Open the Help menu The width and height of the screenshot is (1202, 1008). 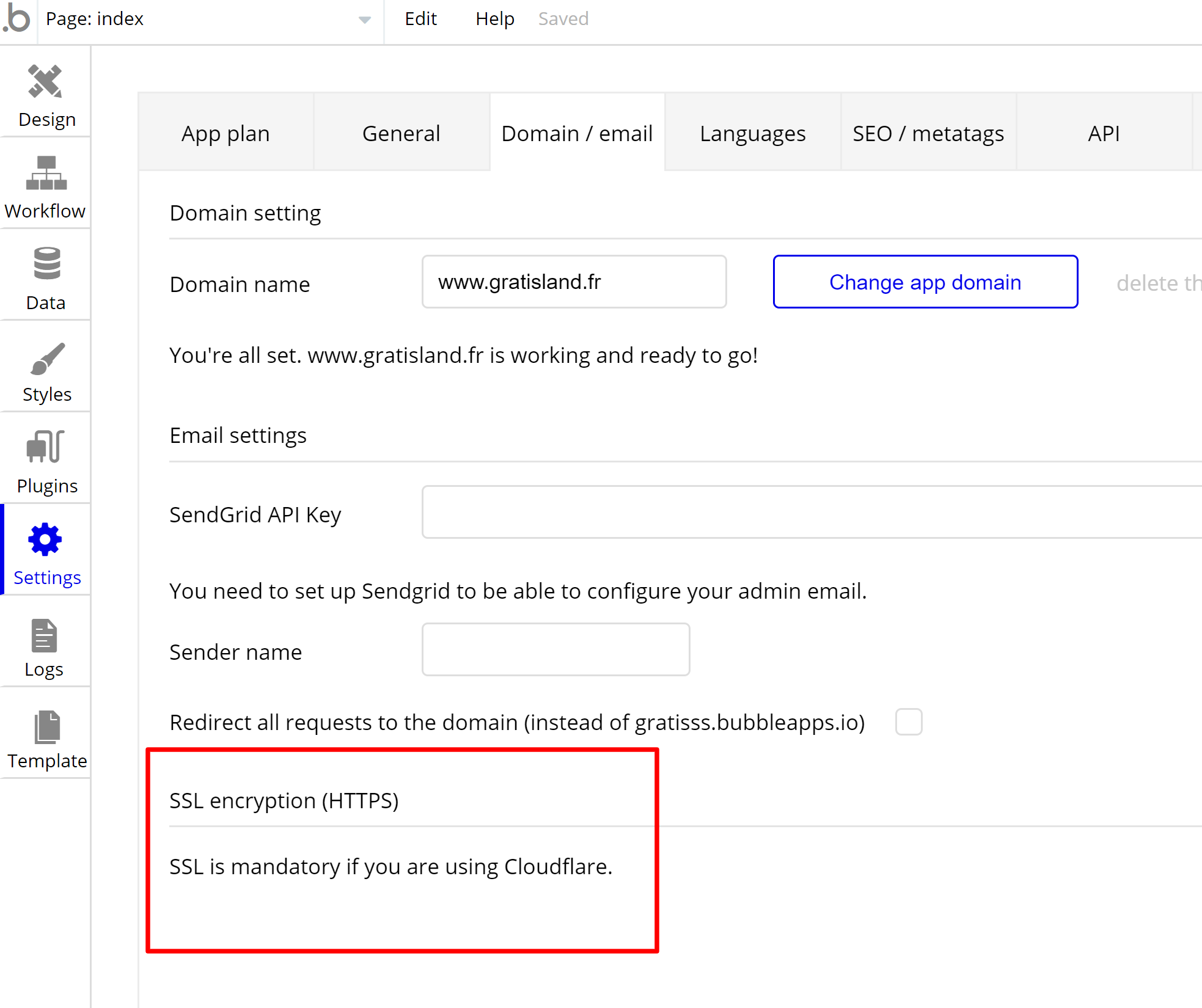(494, 19)
